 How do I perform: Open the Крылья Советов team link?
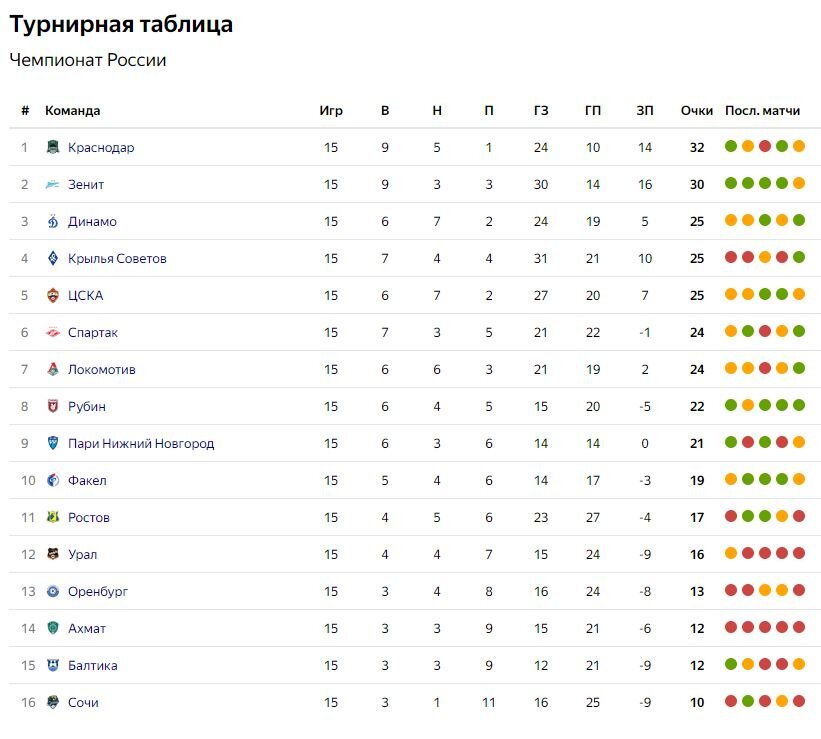(x=117, y=259)
